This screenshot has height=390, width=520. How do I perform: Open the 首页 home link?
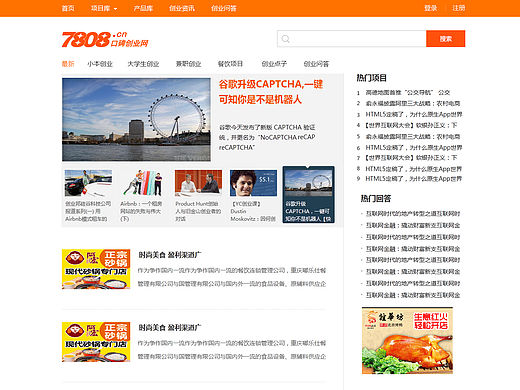click(x=68, y=8)
